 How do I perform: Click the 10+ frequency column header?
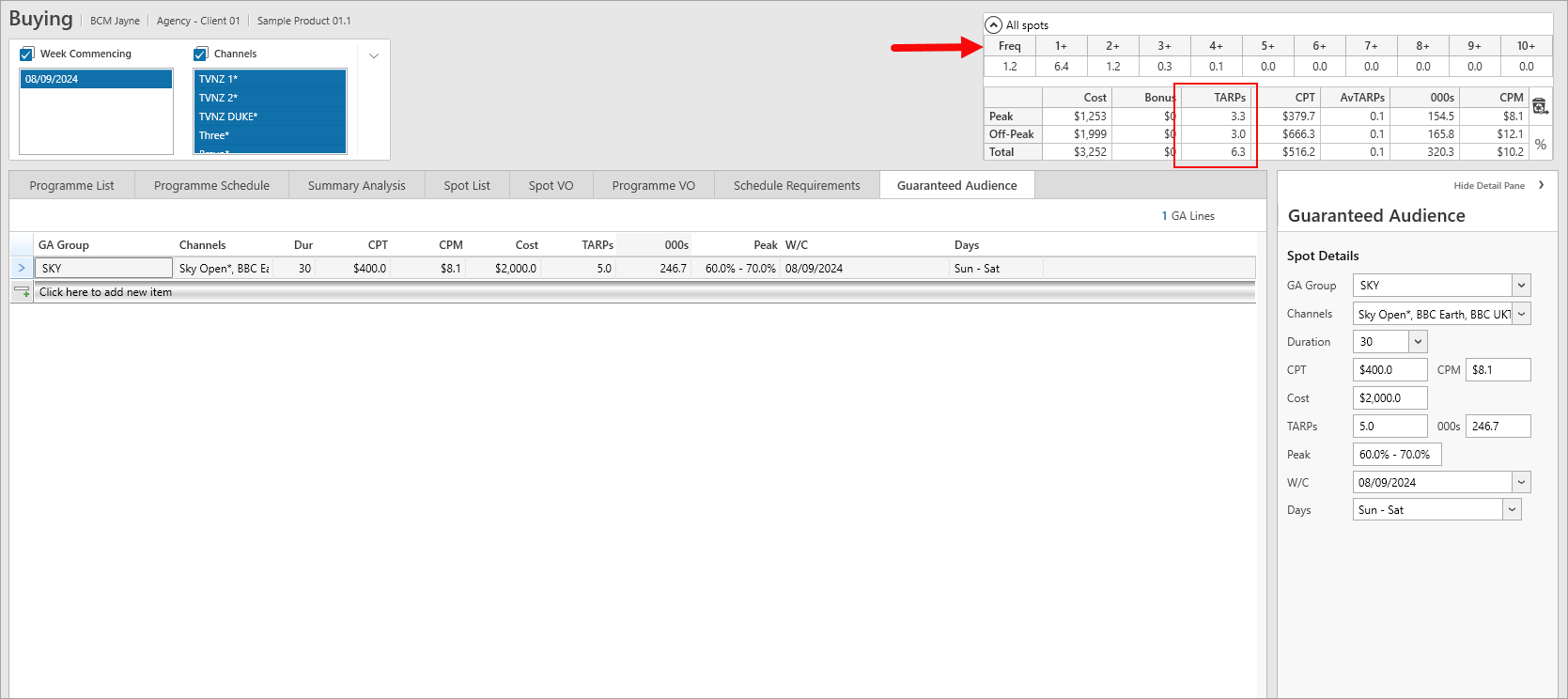(1526, 46)
